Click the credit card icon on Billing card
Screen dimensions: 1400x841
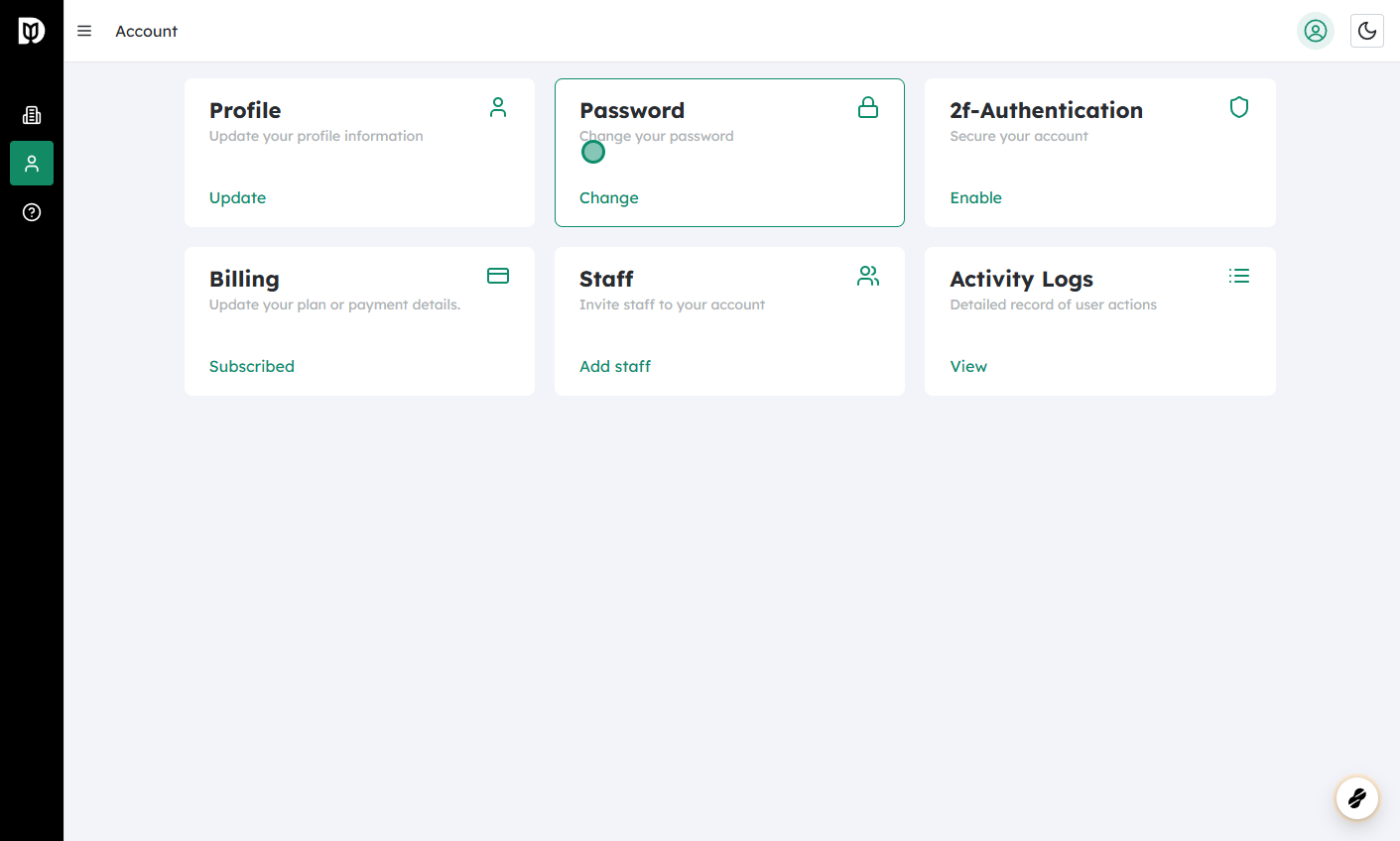tap(497, 276)
